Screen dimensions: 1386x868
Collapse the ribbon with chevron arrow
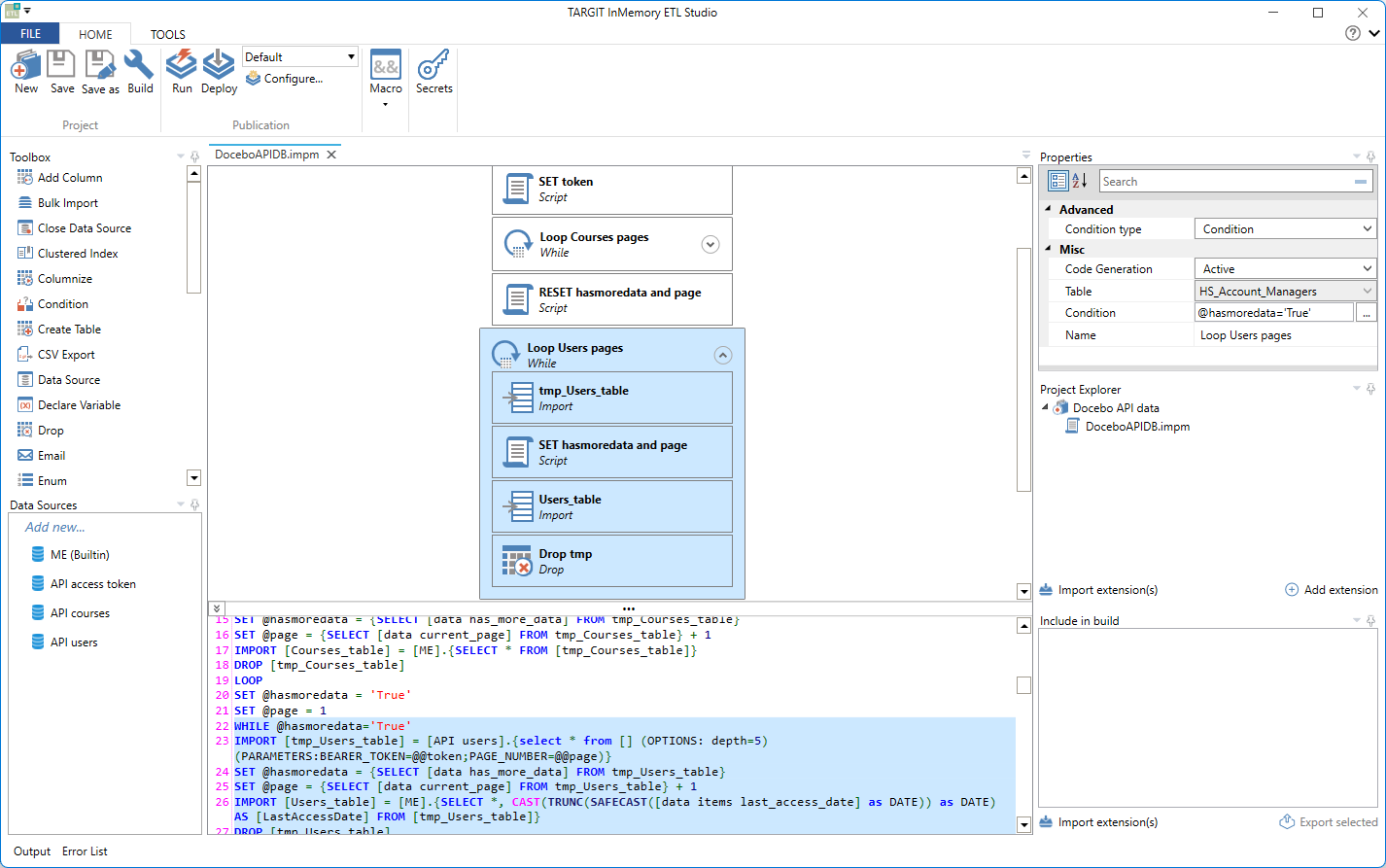[1374, 33]
